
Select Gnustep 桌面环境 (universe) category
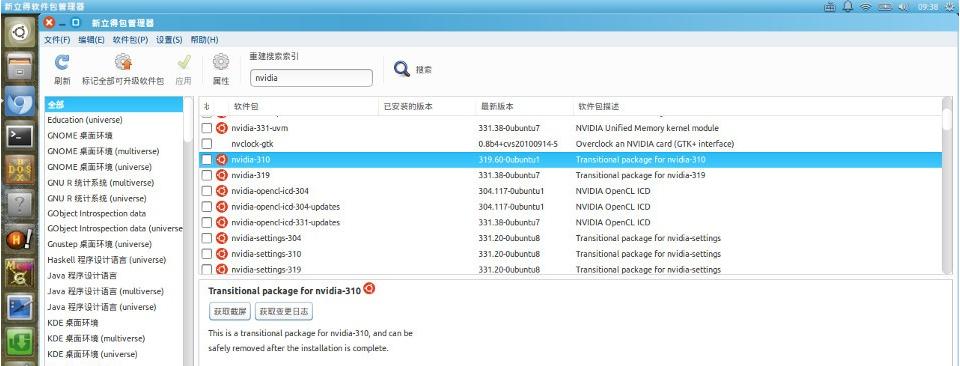tap(114, 244)
